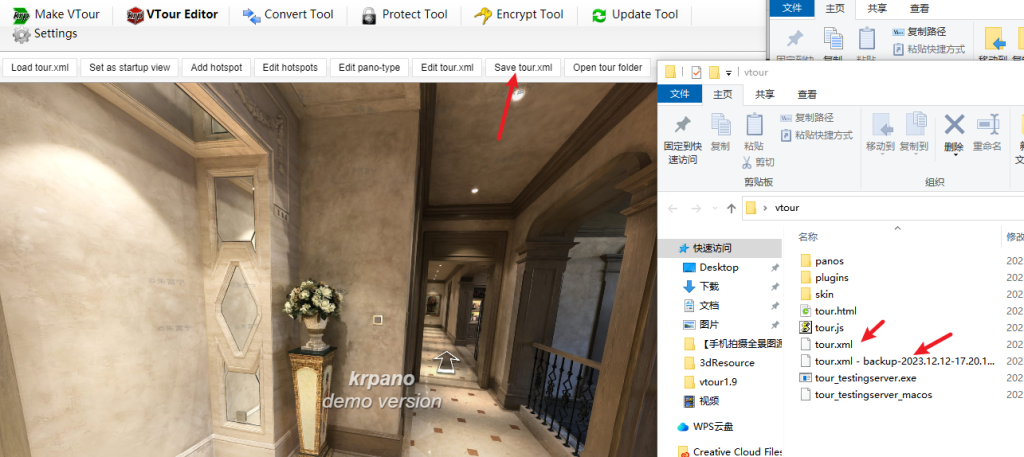1024x457 pixels.
Task: Click the Edit hotspots button
Action: [290, 68]
